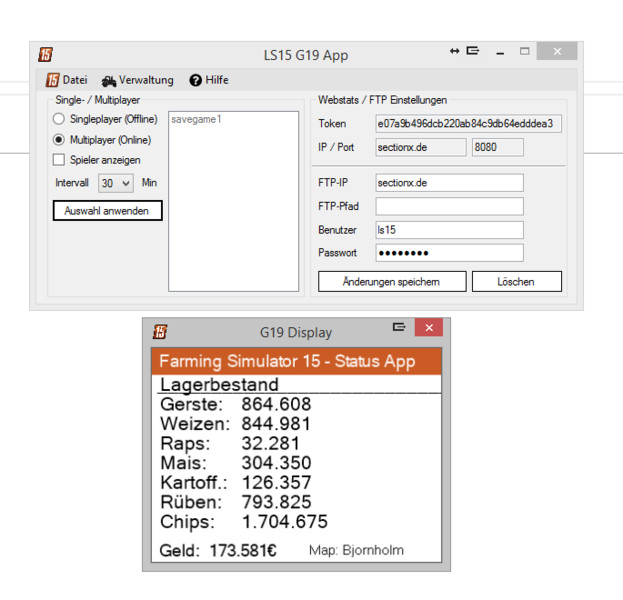Click the Farming Simulator 15 - Status App header
The image size is (623, 600).
coord(296,361)
